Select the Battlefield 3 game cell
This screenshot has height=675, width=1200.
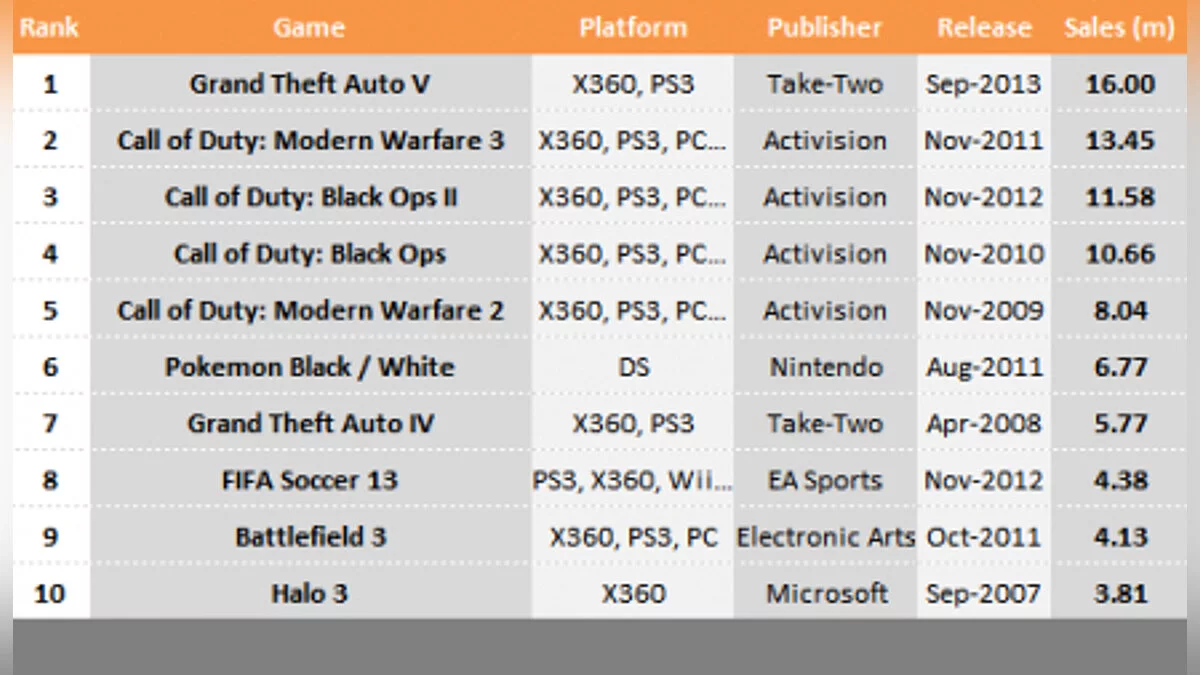click(x=310, y=537)
